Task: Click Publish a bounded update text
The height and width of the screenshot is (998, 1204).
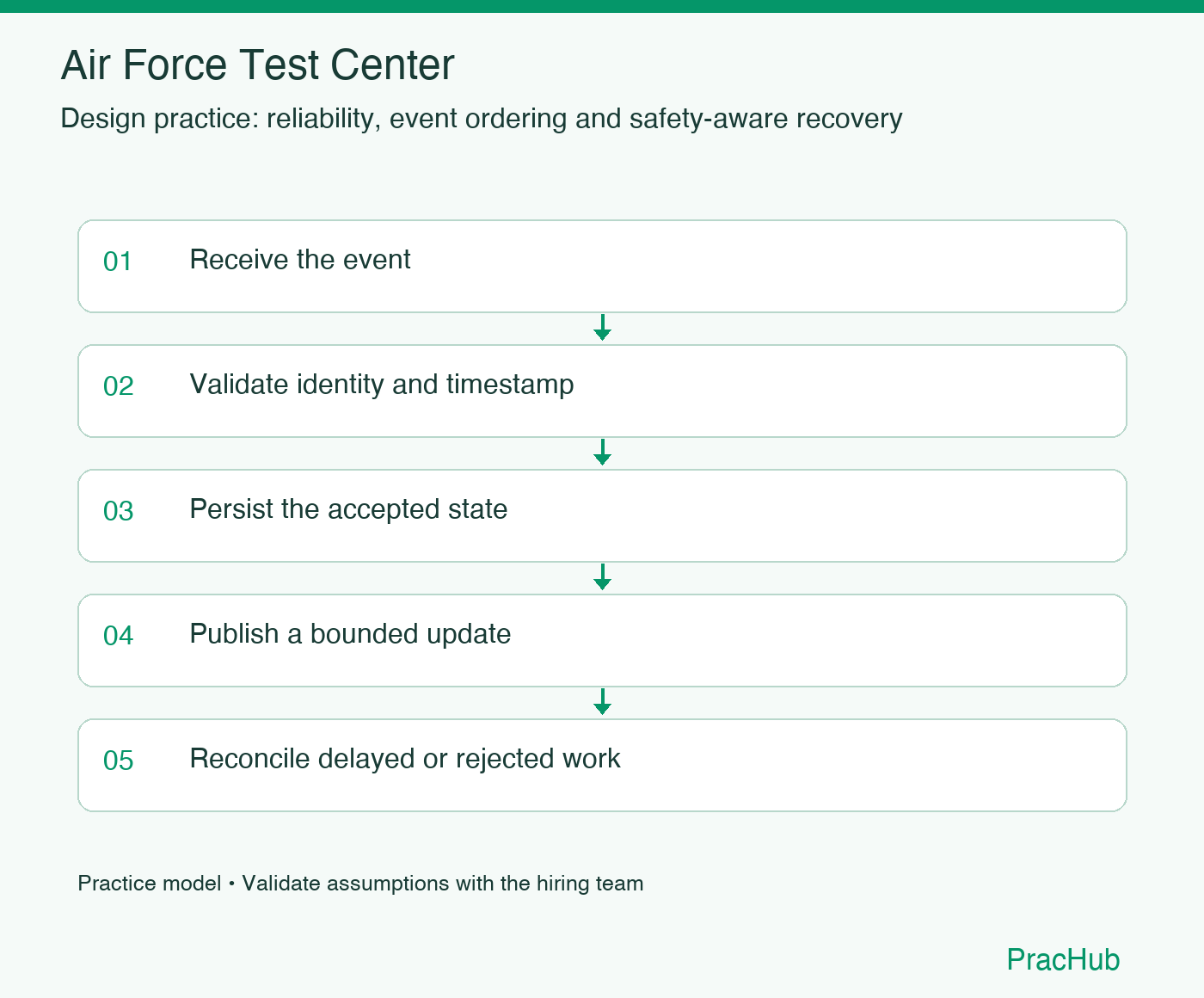Action: pos(350,634)
